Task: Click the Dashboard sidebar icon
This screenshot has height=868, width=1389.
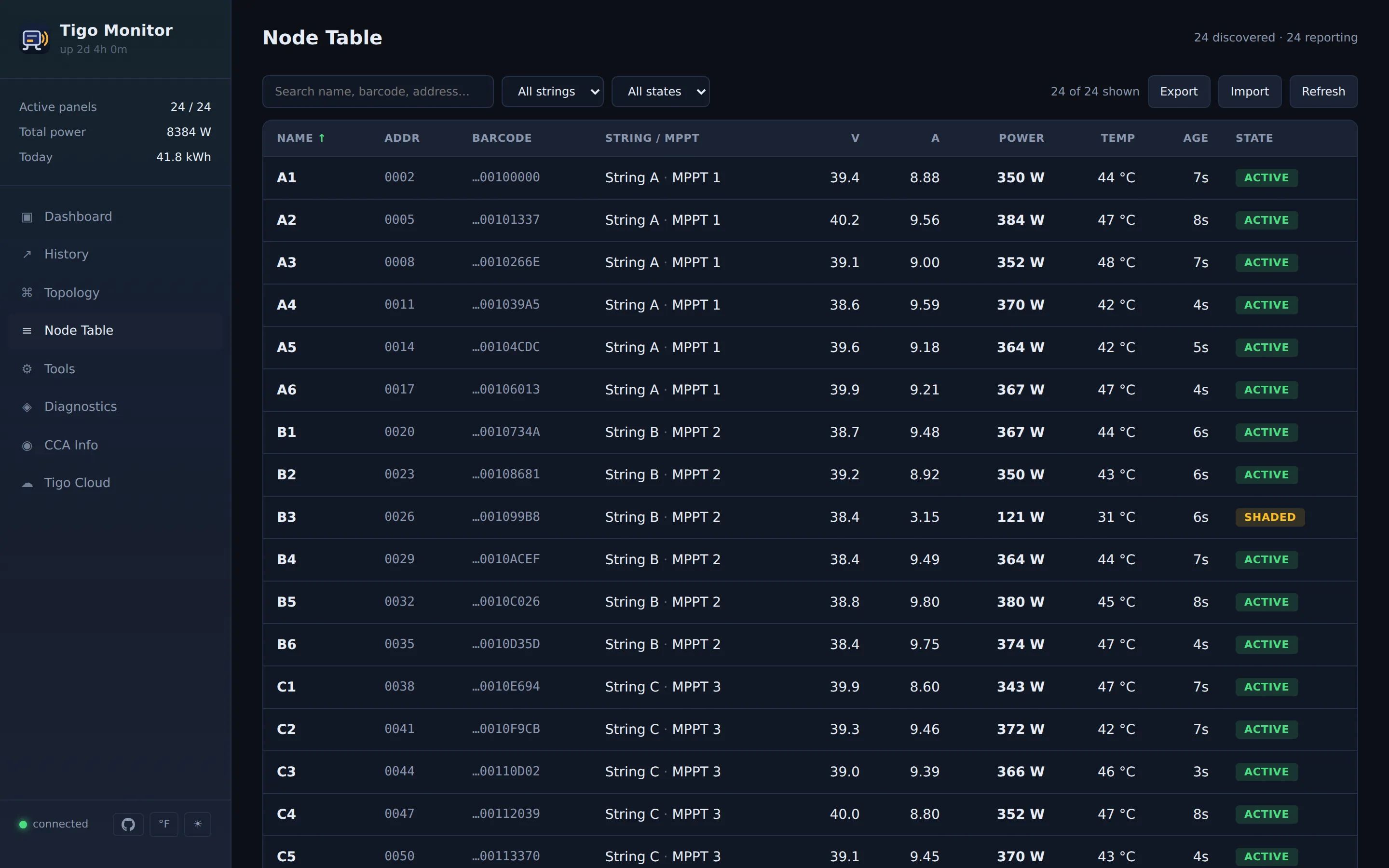Action: (x=27, y=217)
